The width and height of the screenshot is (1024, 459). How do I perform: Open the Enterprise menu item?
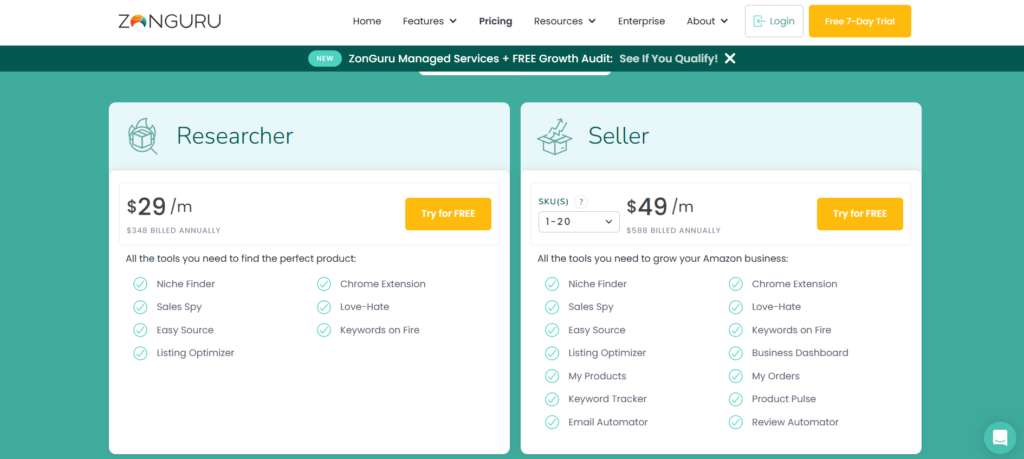point(641,21)
